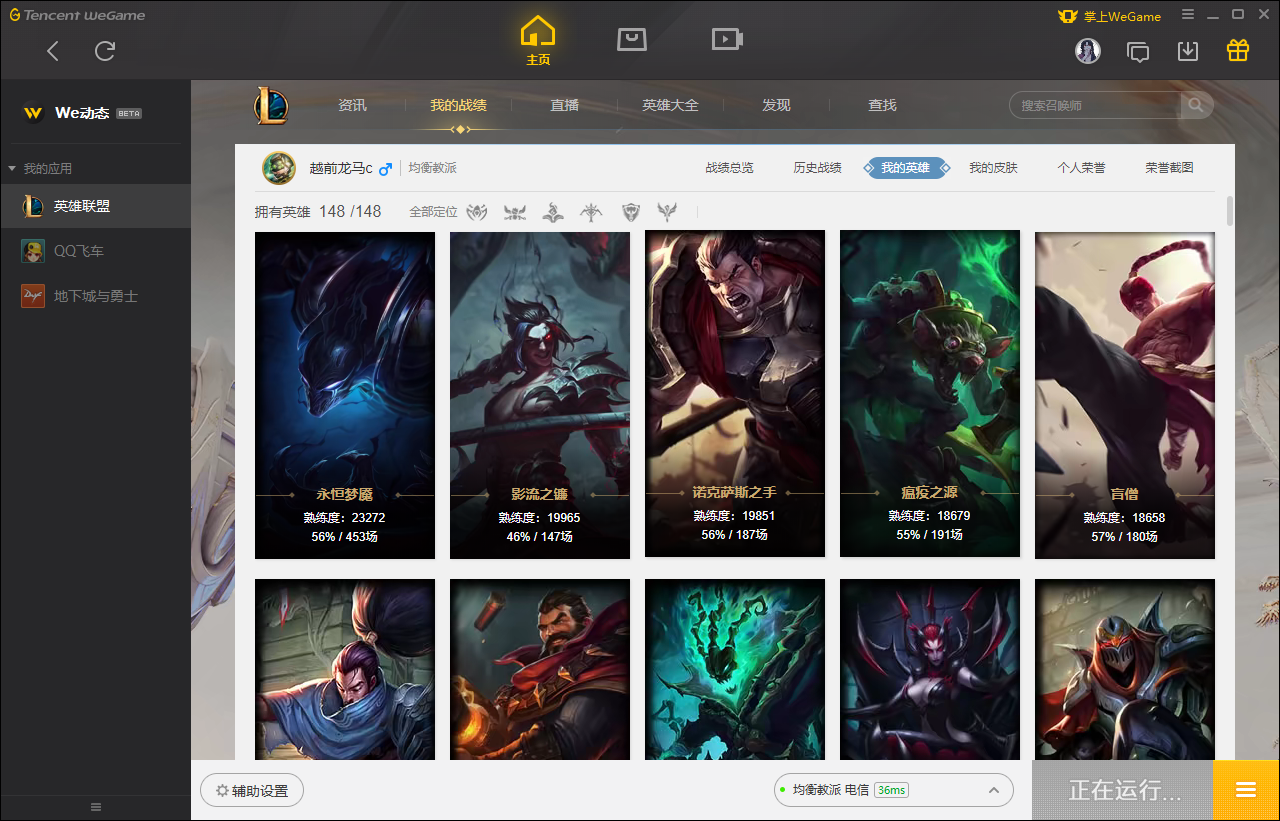Click the 掌上WeGame phone icon
Image resolution: width=1280 pixels, height=821 pixels.
pos(1068,16)
